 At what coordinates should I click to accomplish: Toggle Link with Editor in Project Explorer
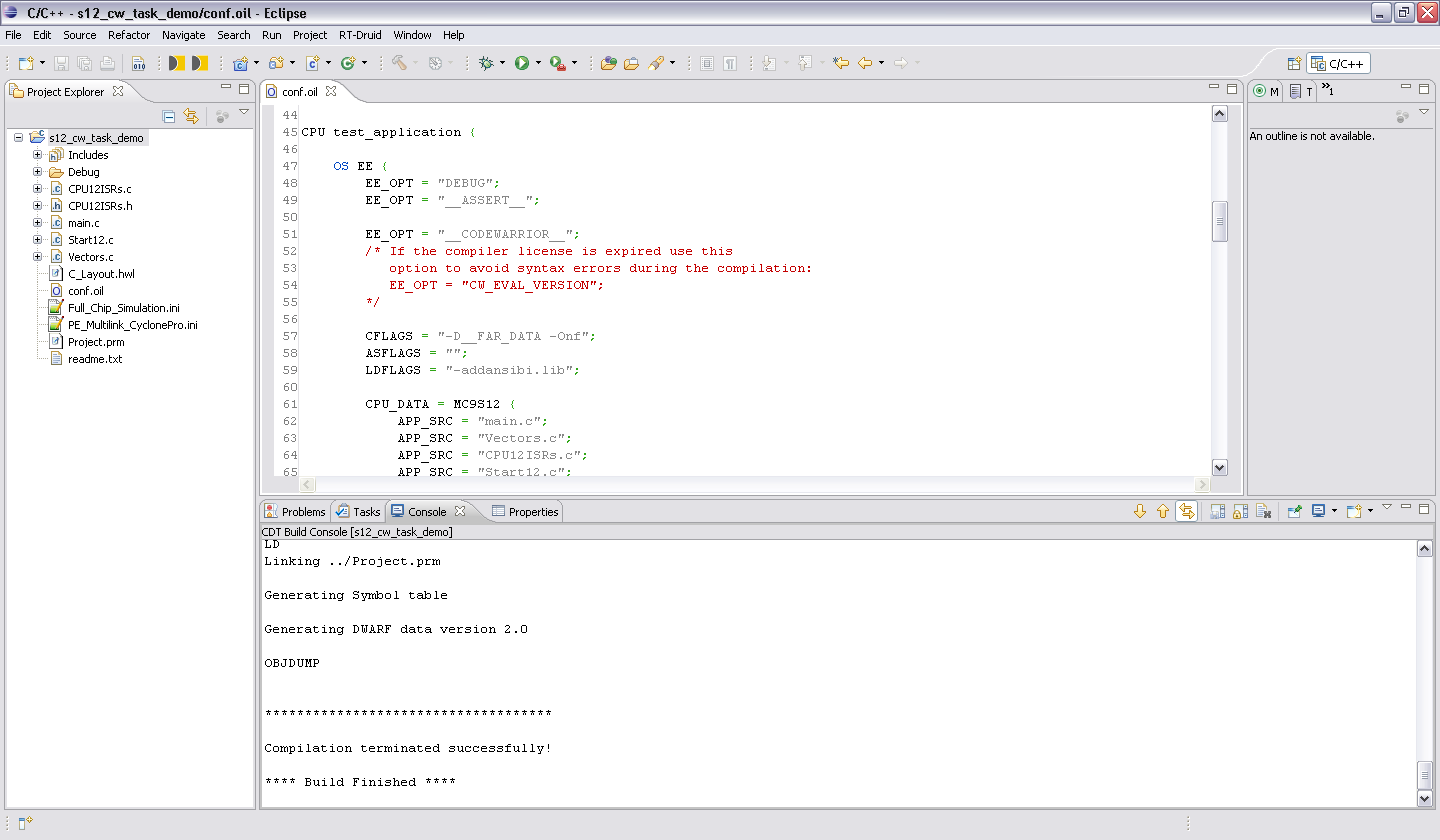(x=191, y=116)
